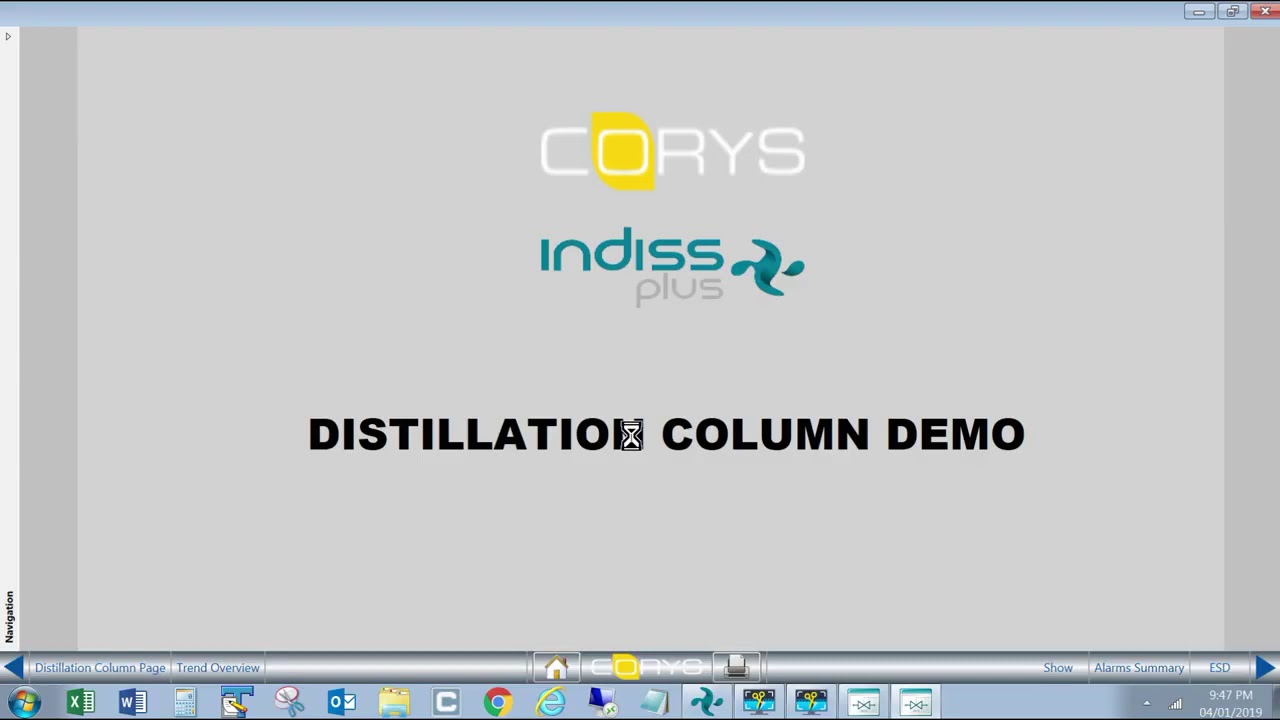This screenshot has width=1280, height=720.
Task: Restore down the application window
Action: 1232,11
